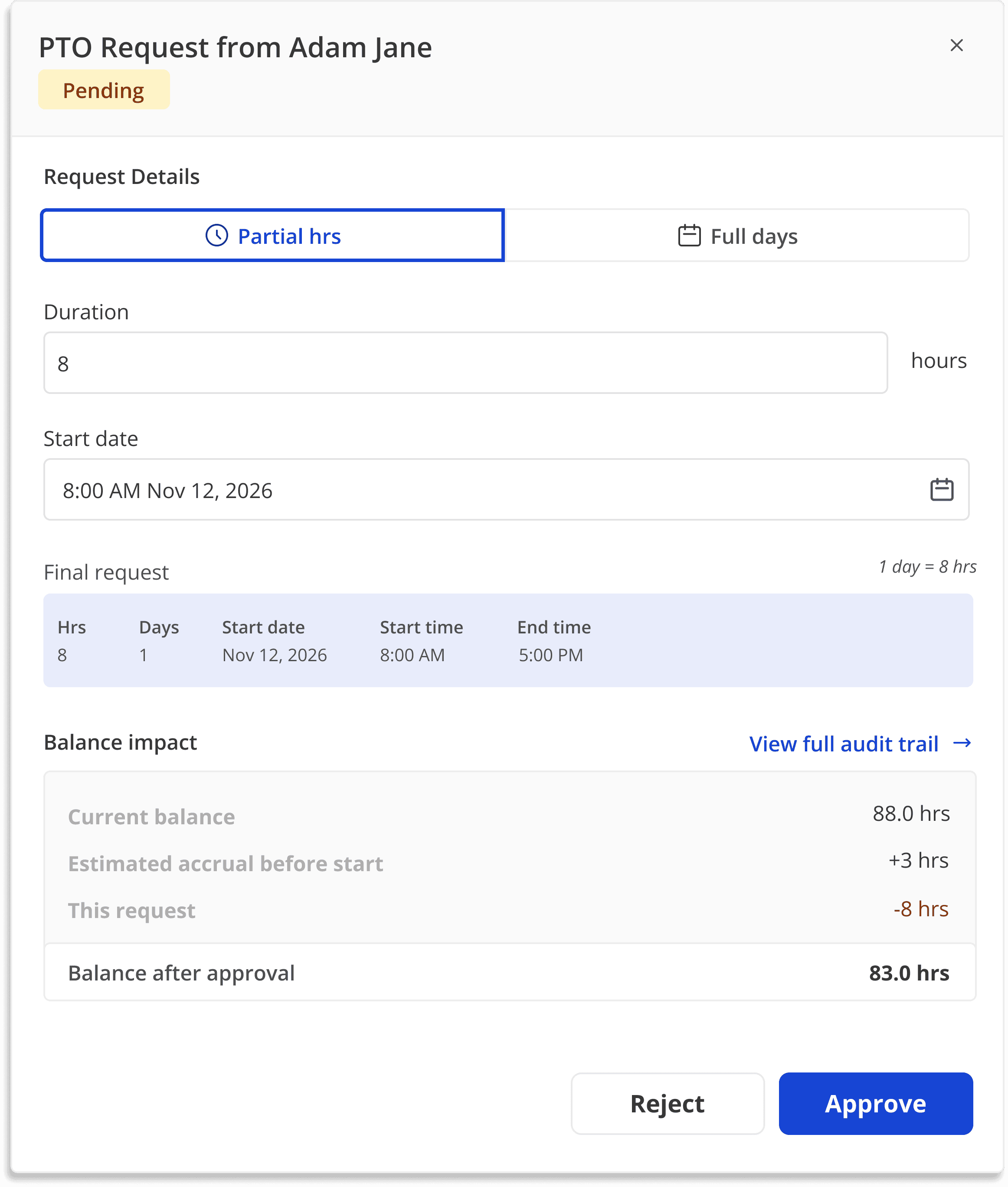Reject the PTO request

(667, 1104)
